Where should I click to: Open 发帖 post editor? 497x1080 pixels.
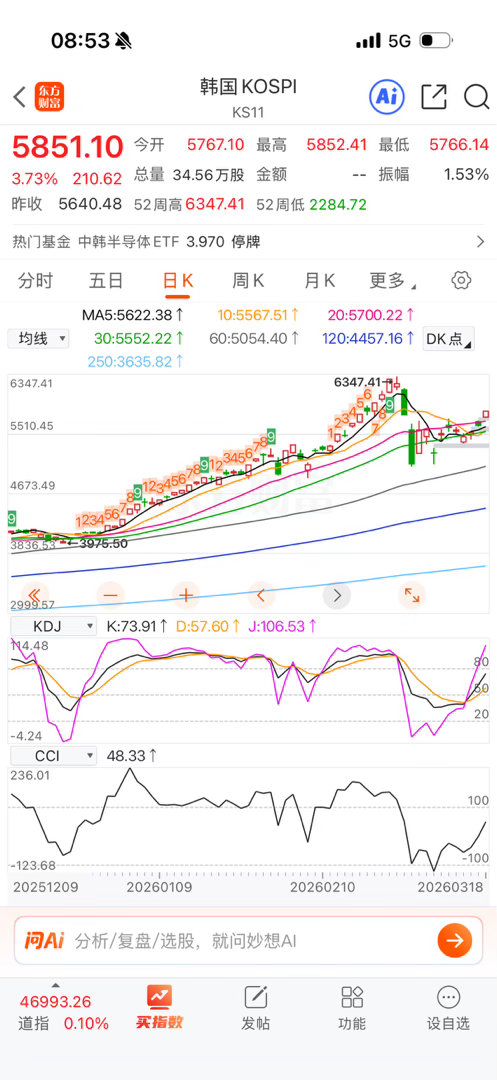coord(255,1008)
